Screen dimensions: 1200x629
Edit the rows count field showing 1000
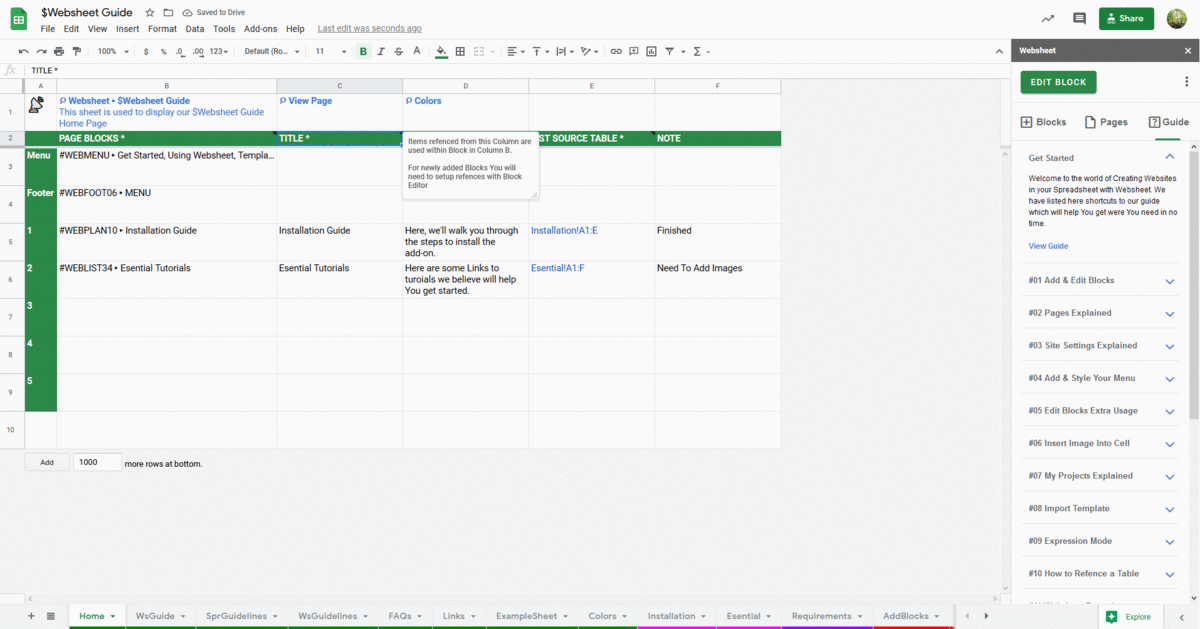[98, 463]
